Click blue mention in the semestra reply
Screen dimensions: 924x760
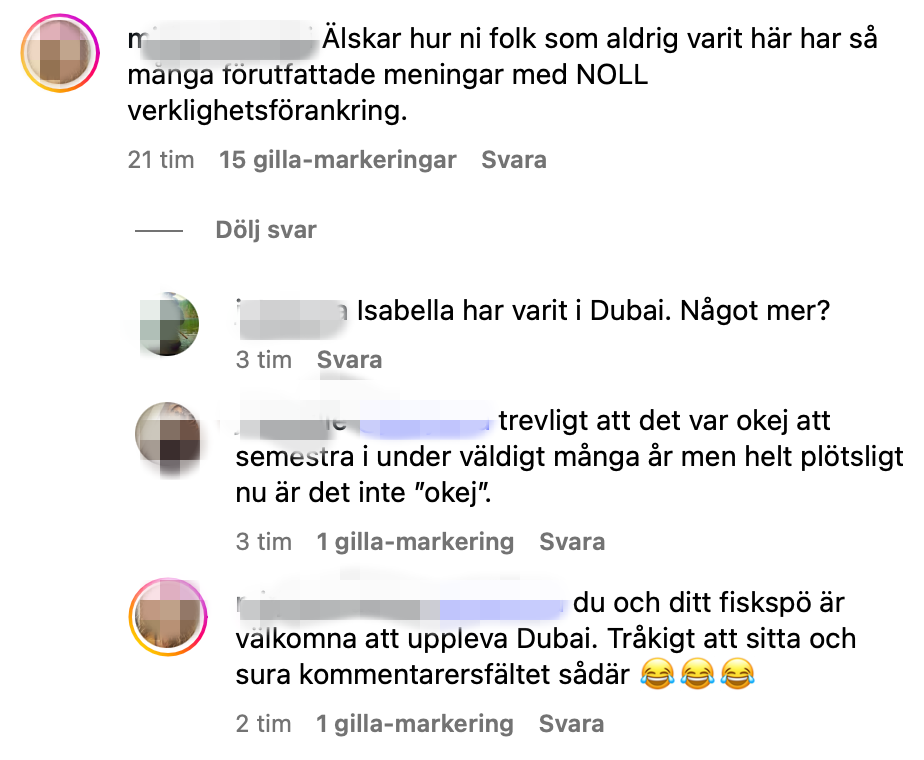click(424, 421)
